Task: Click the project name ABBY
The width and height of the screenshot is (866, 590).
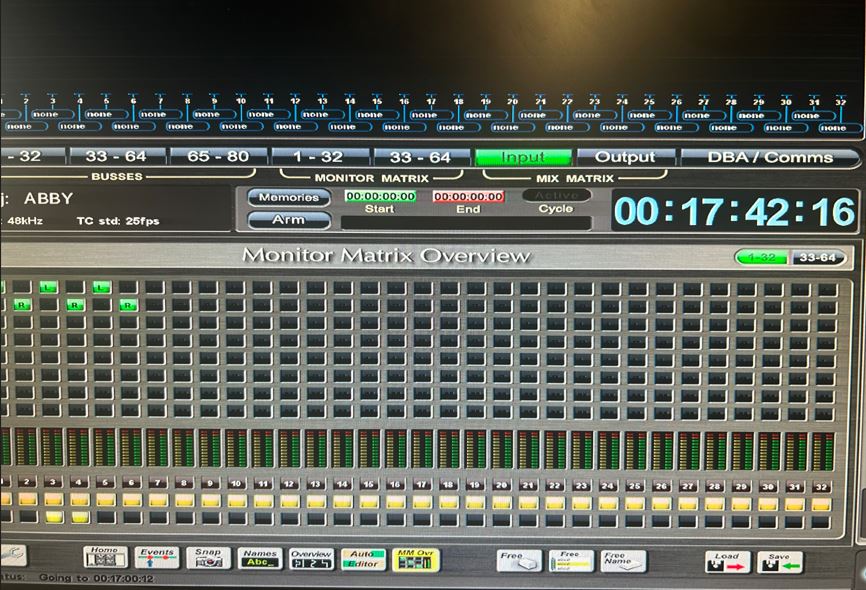Action: point(49,198)
